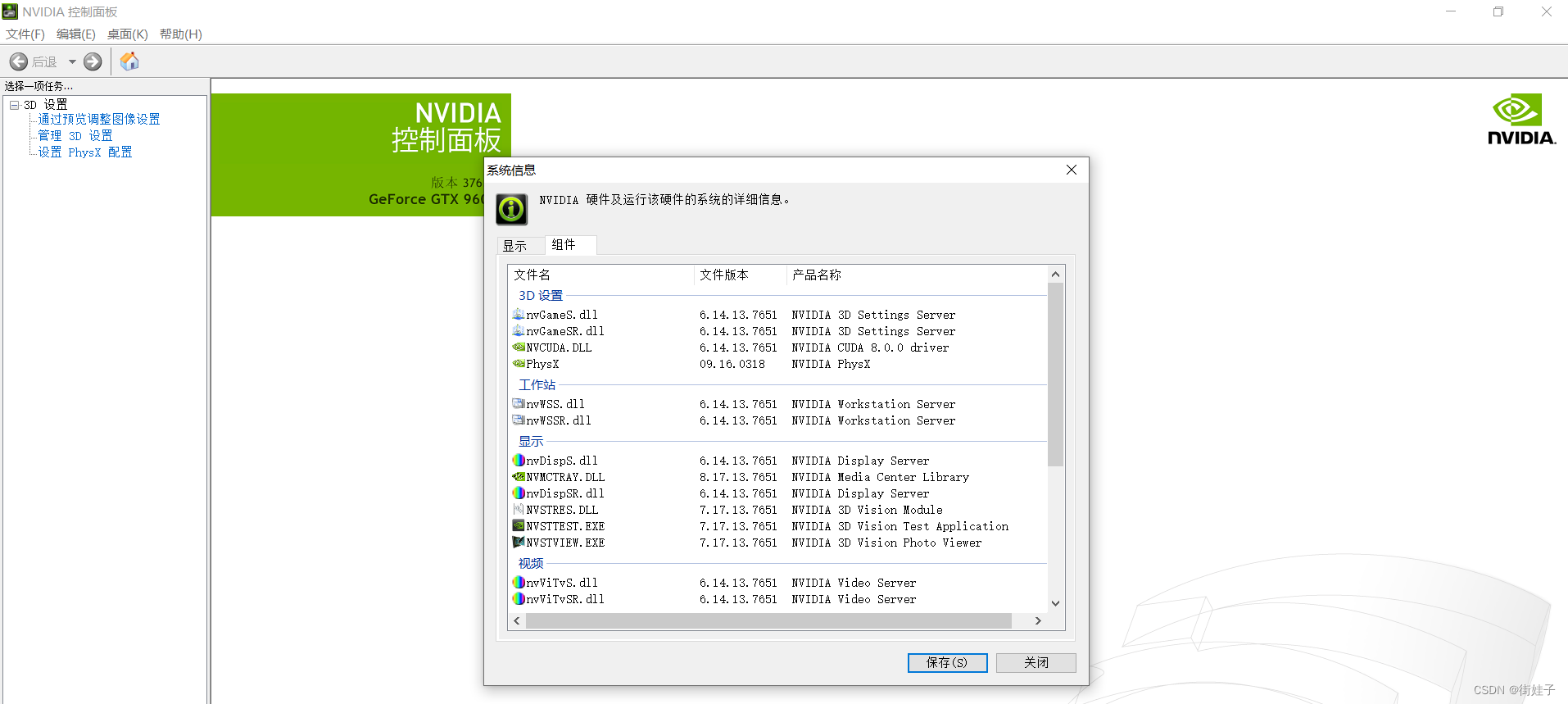Click the horizontal scrollbar thumb
Screen dimensions: 1568x704
click(x=768, y=621)
